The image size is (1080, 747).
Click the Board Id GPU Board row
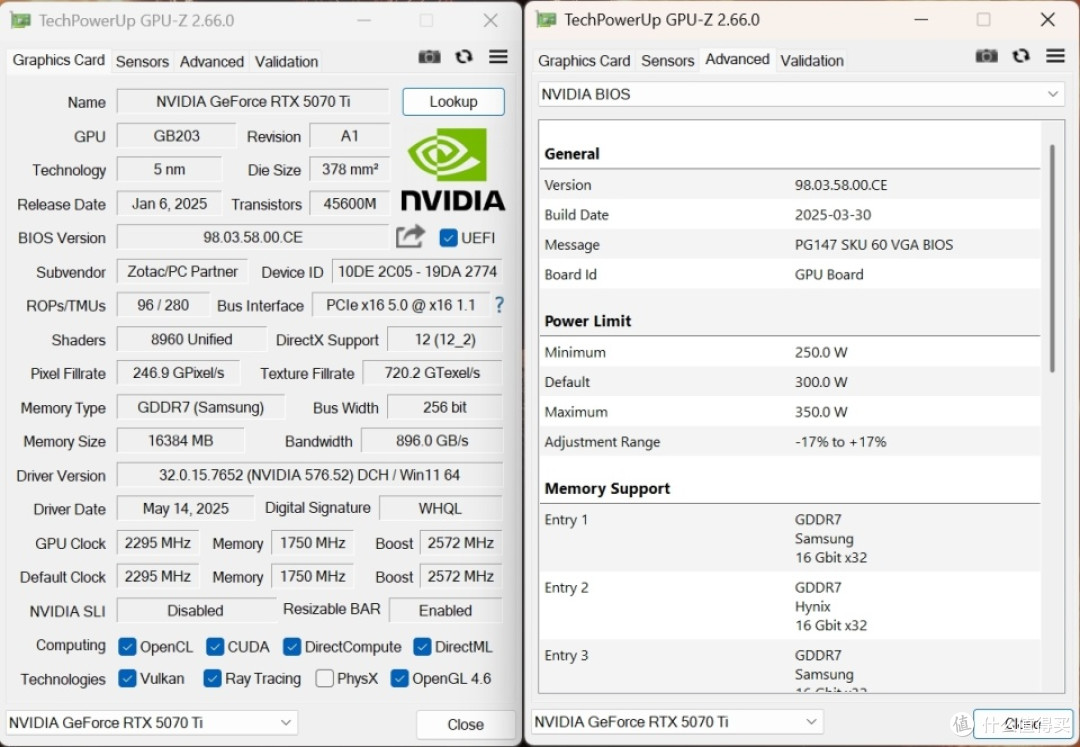click(790, 275)
